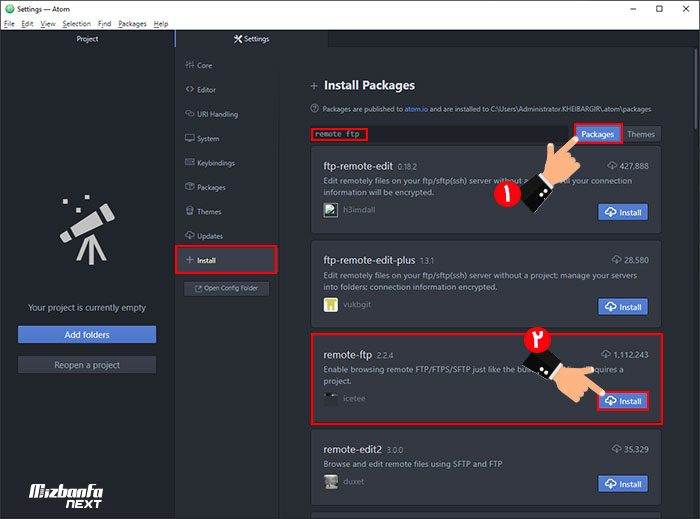Open the System settings section
The height and width of the screenshot is (519, 700).
[x=208, y=138]
